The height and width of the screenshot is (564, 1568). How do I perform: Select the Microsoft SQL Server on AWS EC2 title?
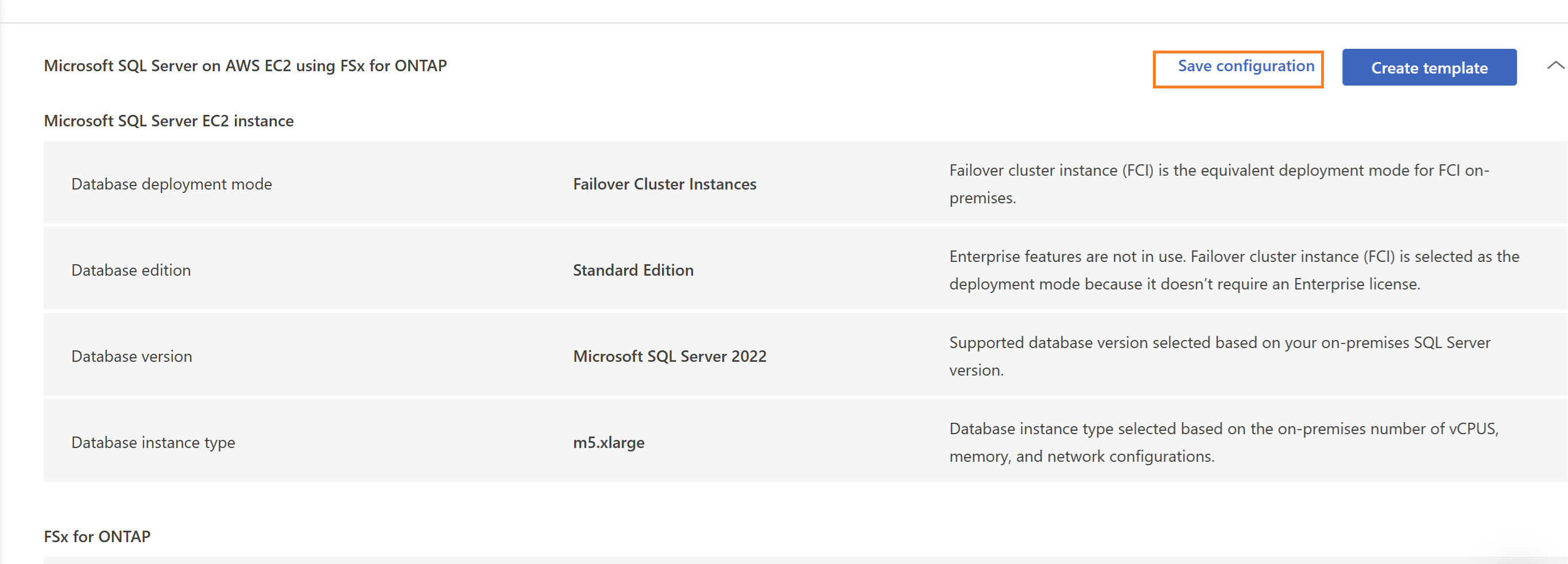tap(245, 66)
